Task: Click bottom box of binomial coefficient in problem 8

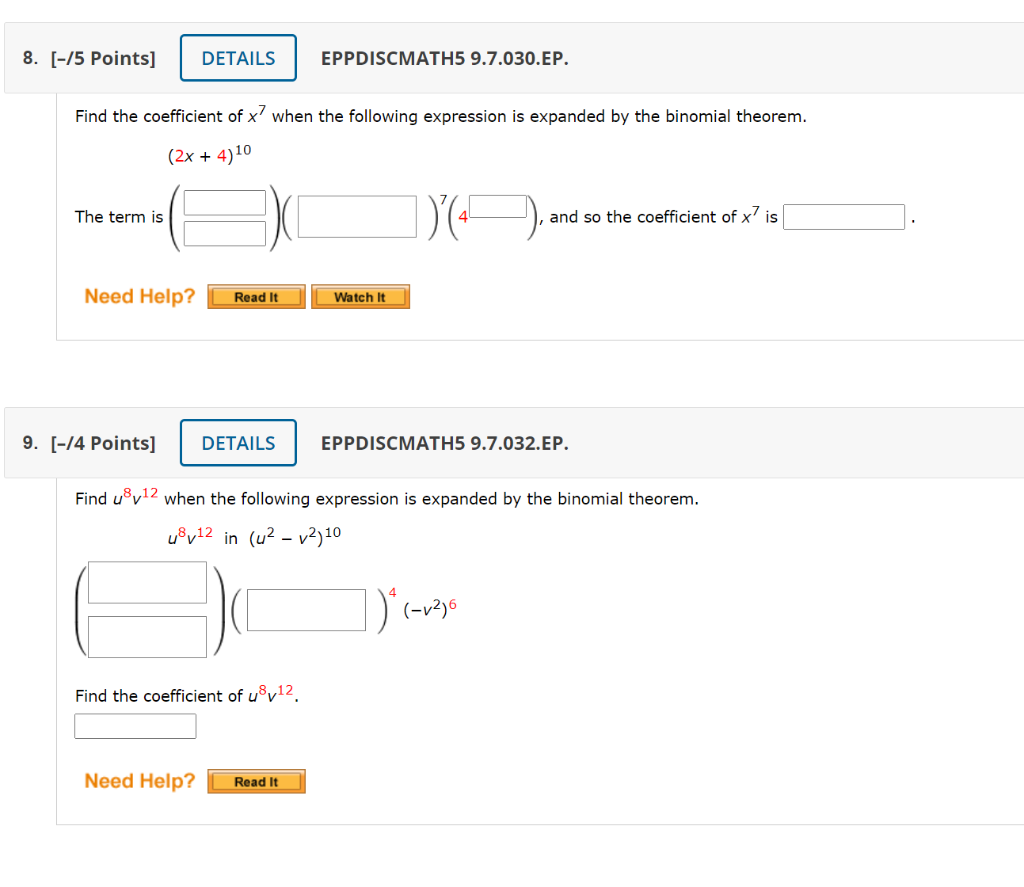Action: pos(224,233)
